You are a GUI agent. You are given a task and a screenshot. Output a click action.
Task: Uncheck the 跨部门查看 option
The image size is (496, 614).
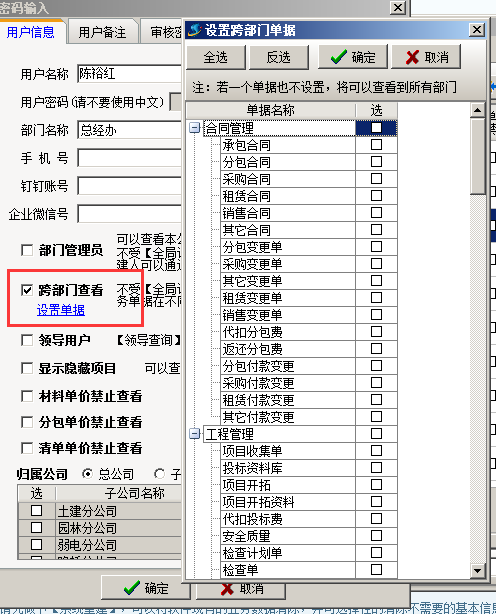coord(27,290)
